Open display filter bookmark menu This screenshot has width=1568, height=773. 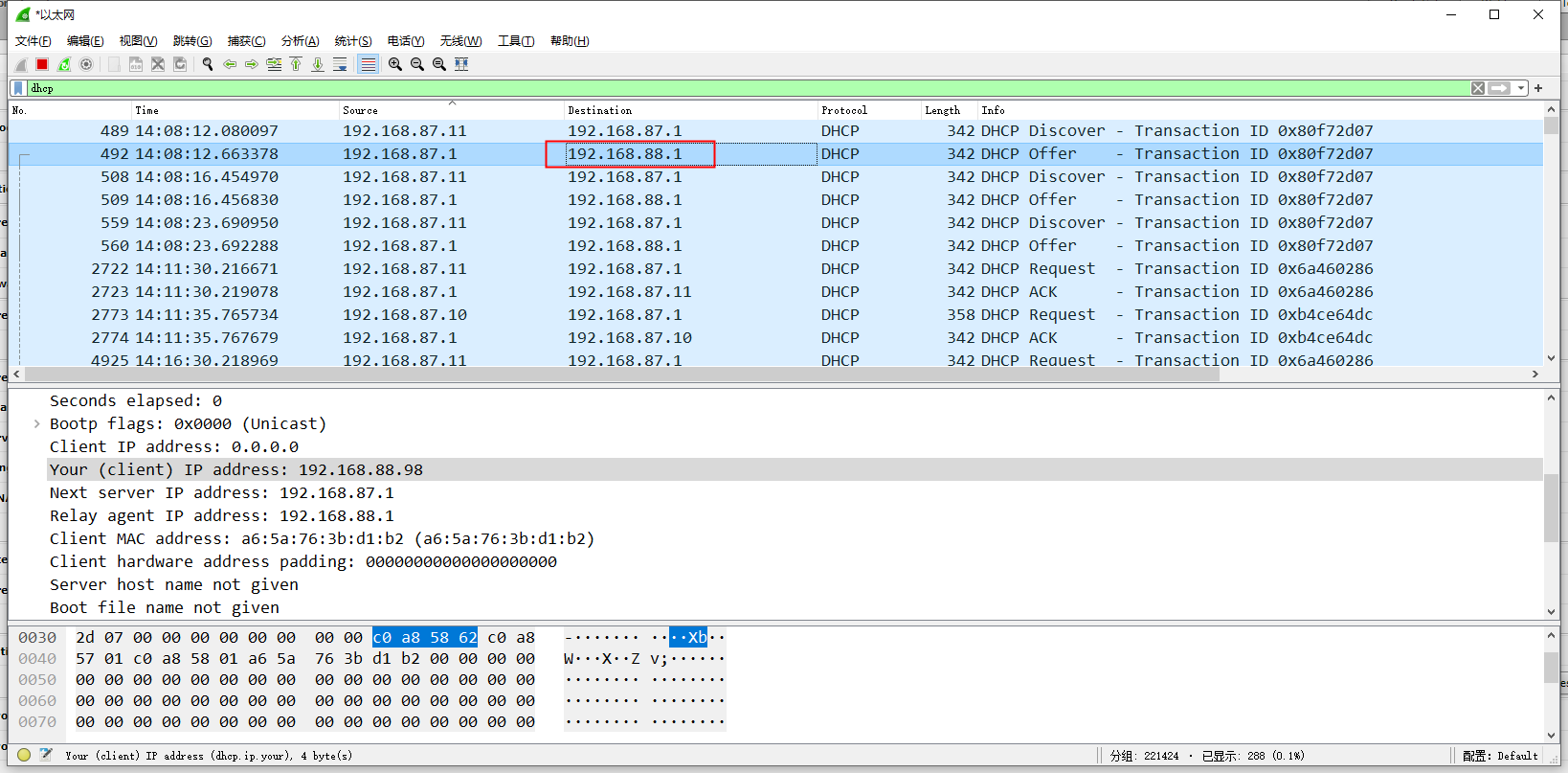(18, 88)
